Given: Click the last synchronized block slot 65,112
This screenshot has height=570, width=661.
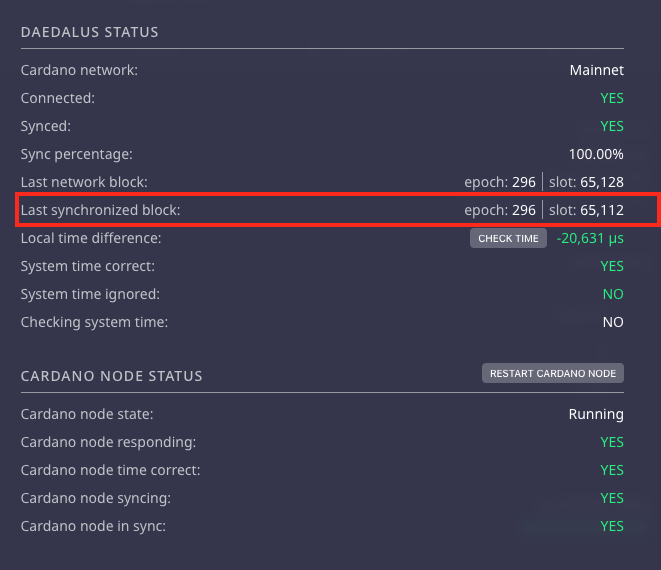Looking at the screenshot, I should [586, 210].
